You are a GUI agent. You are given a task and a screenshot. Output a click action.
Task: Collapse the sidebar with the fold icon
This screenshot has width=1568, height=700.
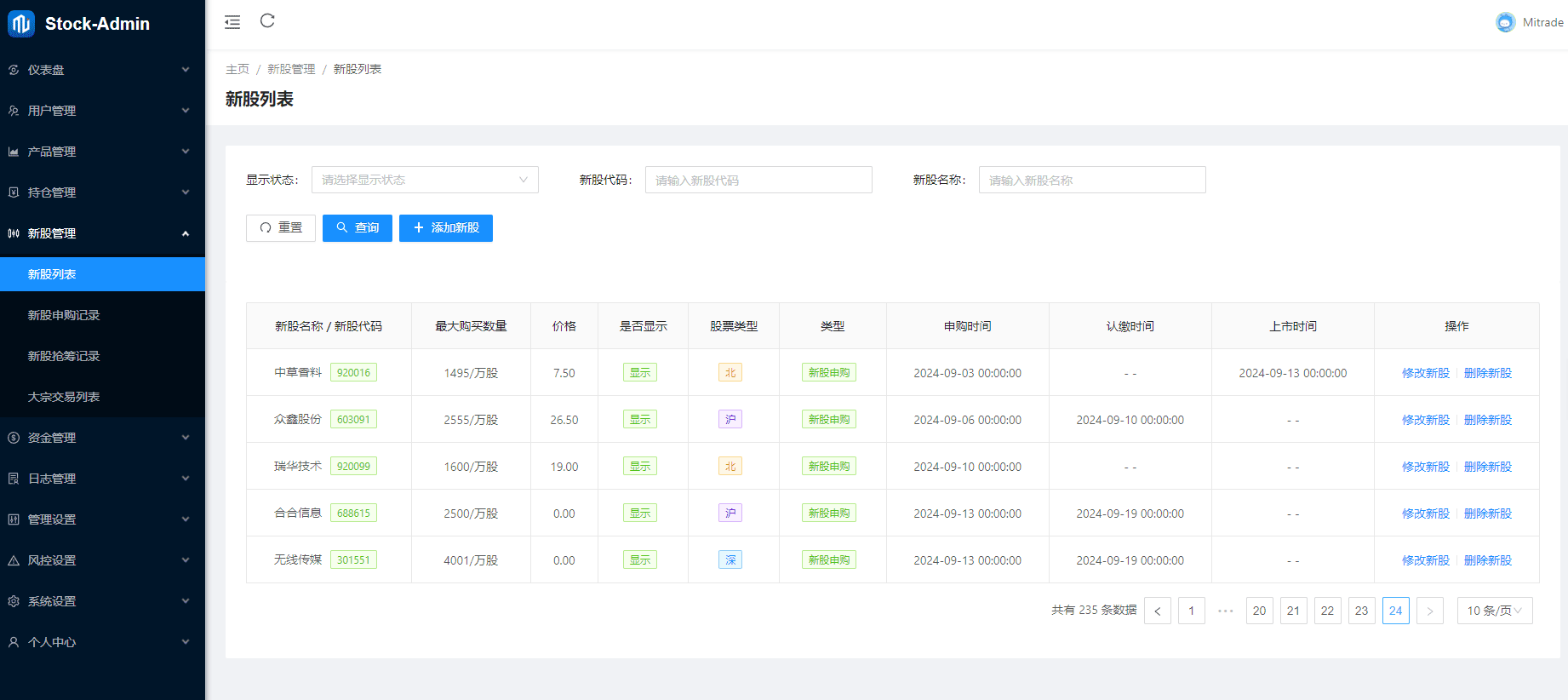232,22
